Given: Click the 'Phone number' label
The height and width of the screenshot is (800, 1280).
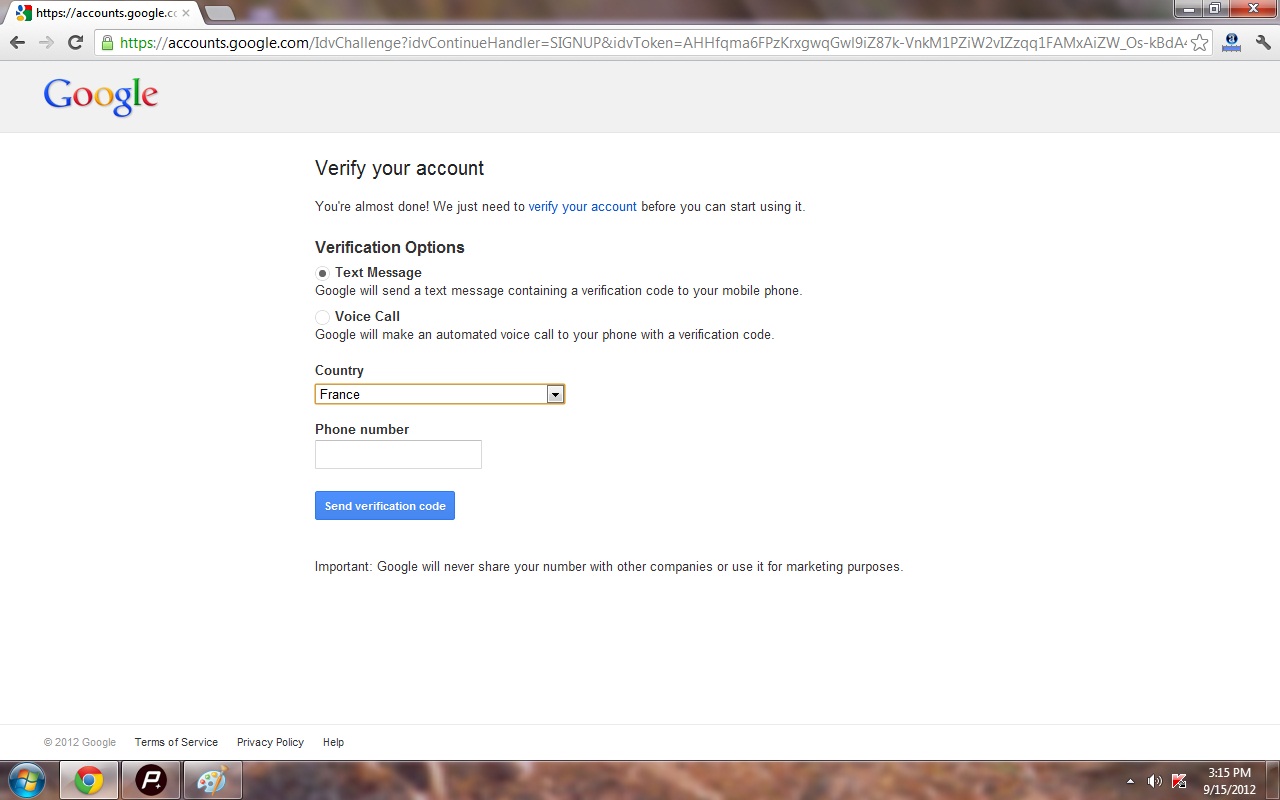Looking at the screenshot, I should (362, 429).
